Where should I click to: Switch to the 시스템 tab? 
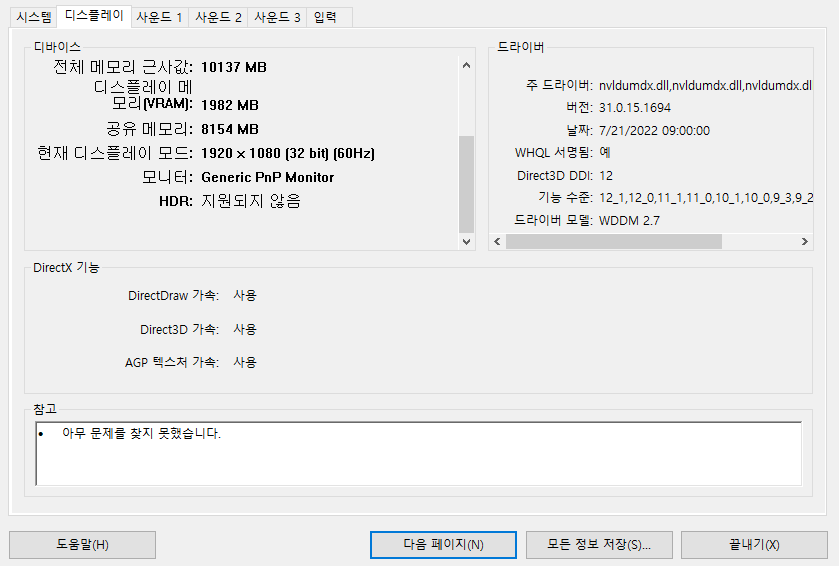33,17
